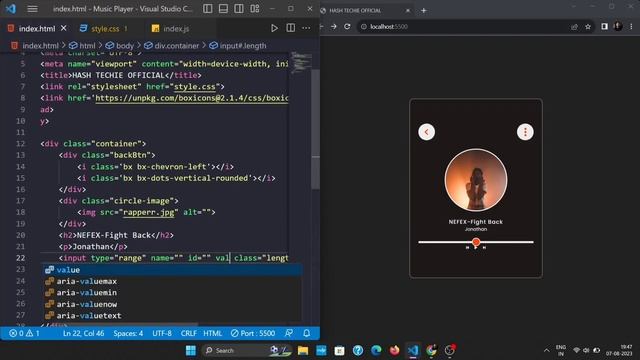Open editor More Actions ellipsis
This screenshot has width=640, height=360.
(306, 28)
